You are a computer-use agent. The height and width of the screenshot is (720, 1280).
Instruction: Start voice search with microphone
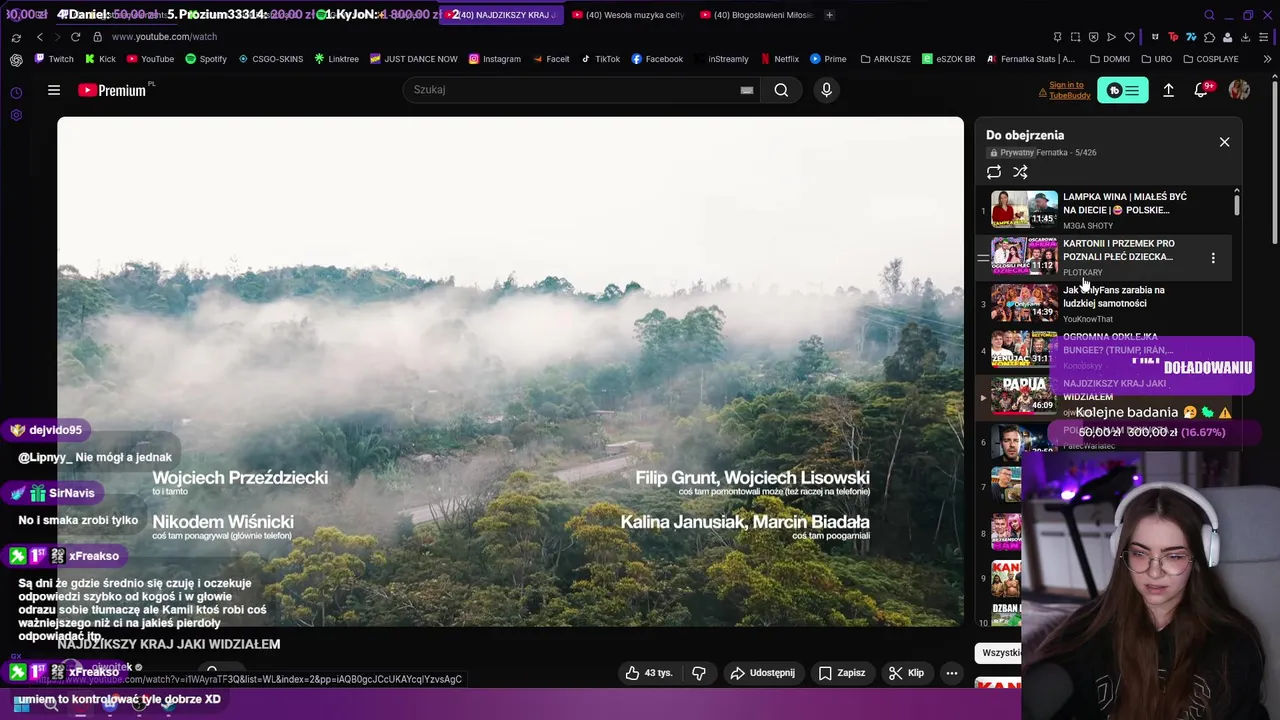826,90
